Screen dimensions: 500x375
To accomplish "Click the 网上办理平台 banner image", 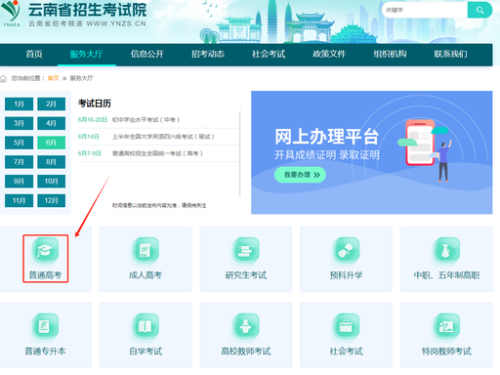I will [x=372, y=152].
